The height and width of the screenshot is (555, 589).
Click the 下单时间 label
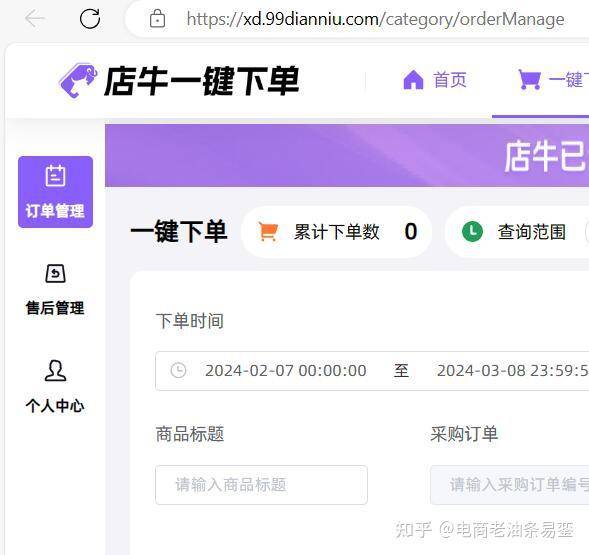tap(190, 321)
